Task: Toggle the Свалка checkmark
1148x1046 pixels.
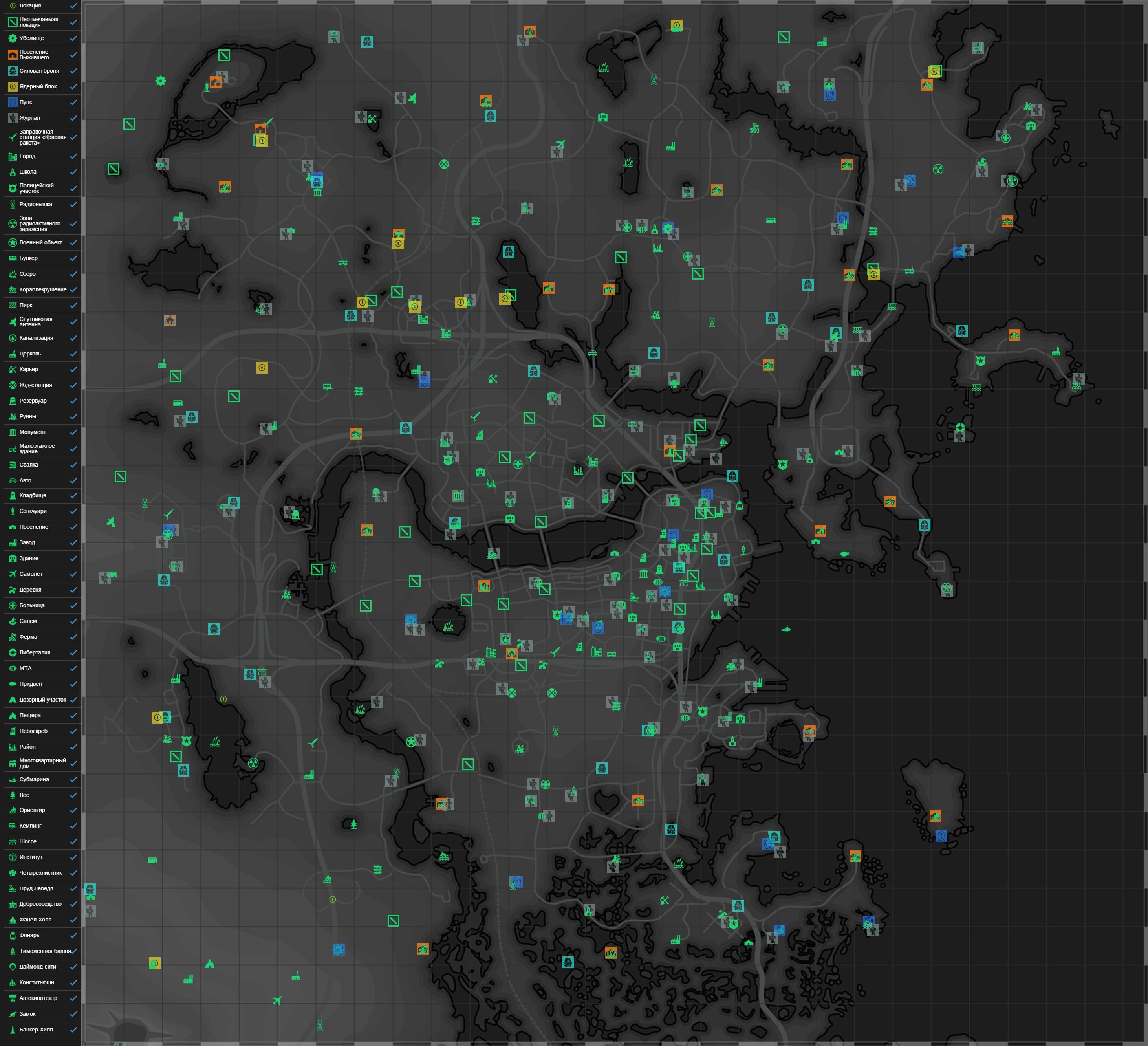Action: click(x=73, y=465)
